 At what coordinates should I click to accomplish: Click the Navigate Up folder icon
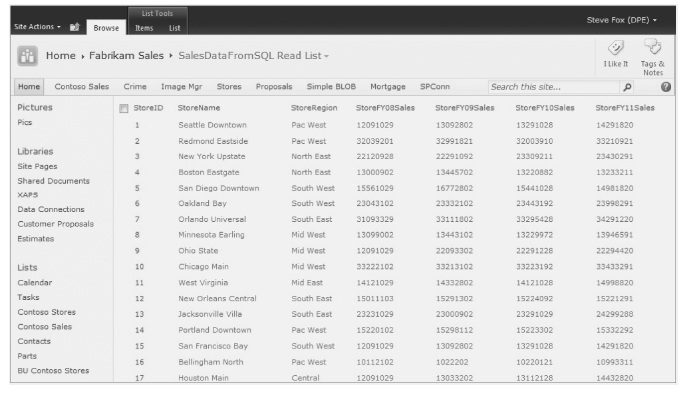[75, 27]
